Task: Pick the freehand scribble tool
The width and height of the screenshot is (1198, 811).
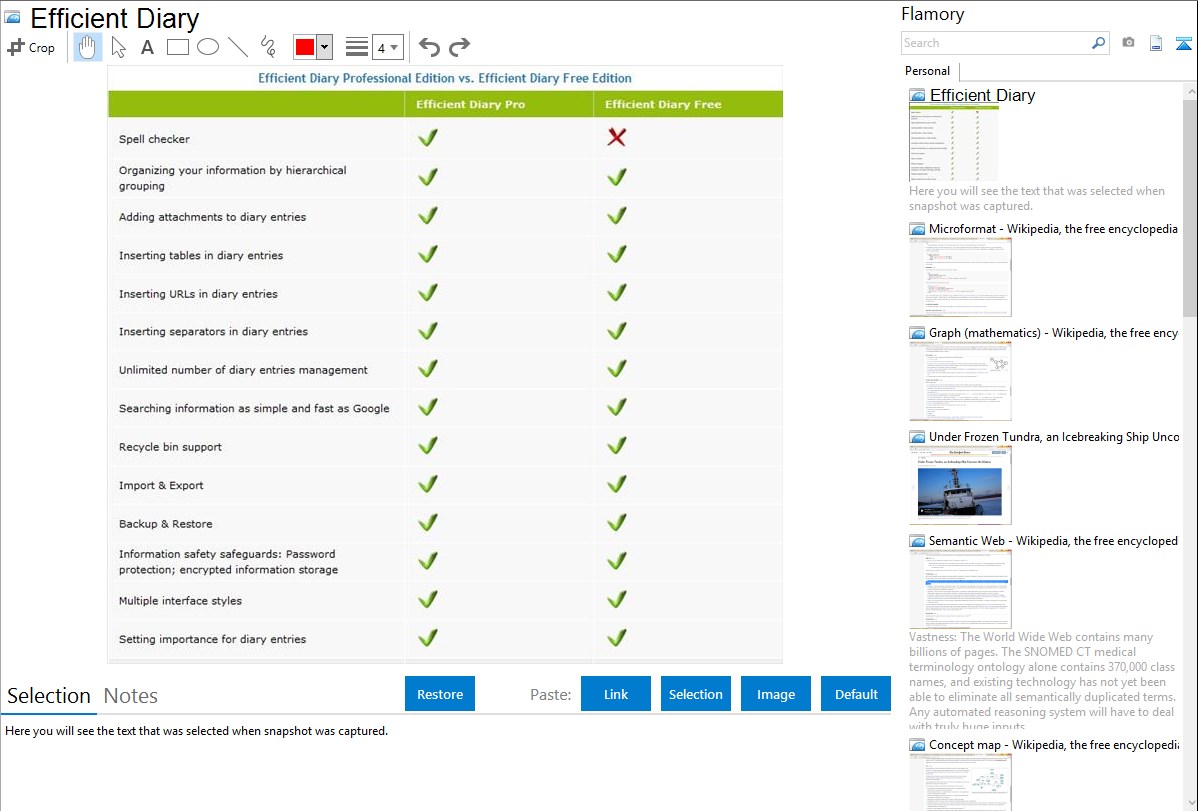Action: 268,47
